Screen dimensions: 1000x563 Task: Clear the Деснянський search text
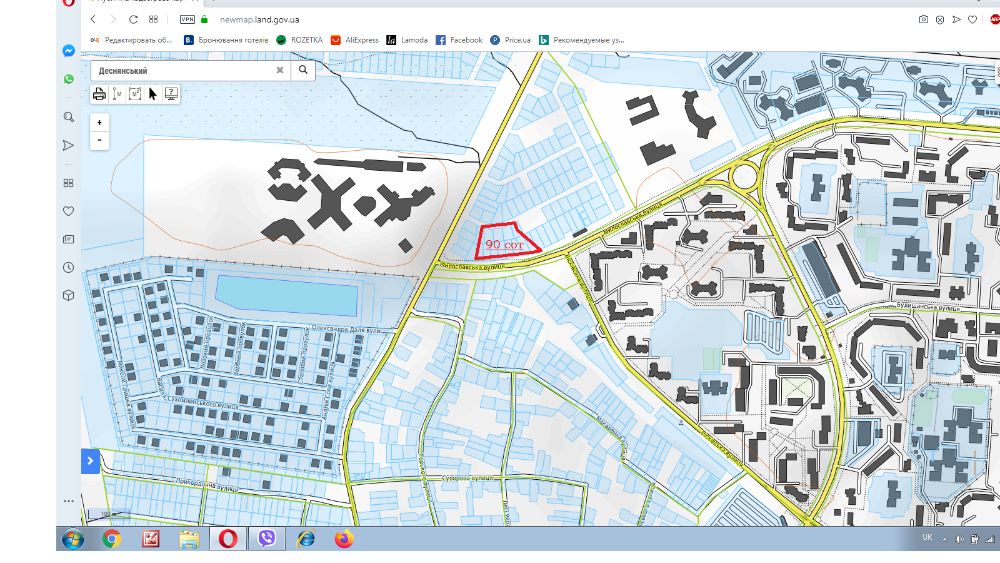279,70
